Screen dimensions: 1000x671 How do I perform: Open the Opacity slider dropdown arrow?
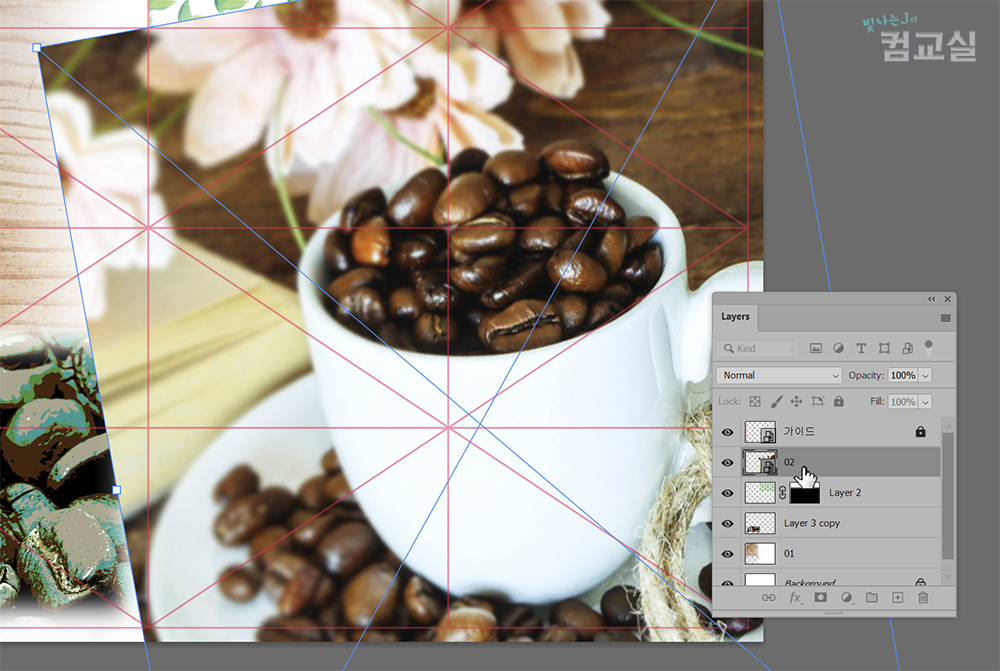(x=925, y=375)
